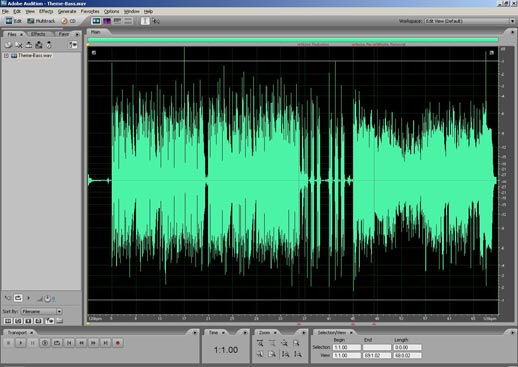Open Files panel advanced options dropdown icon
This screenshot has width=518, height=367.
[73, 45]
